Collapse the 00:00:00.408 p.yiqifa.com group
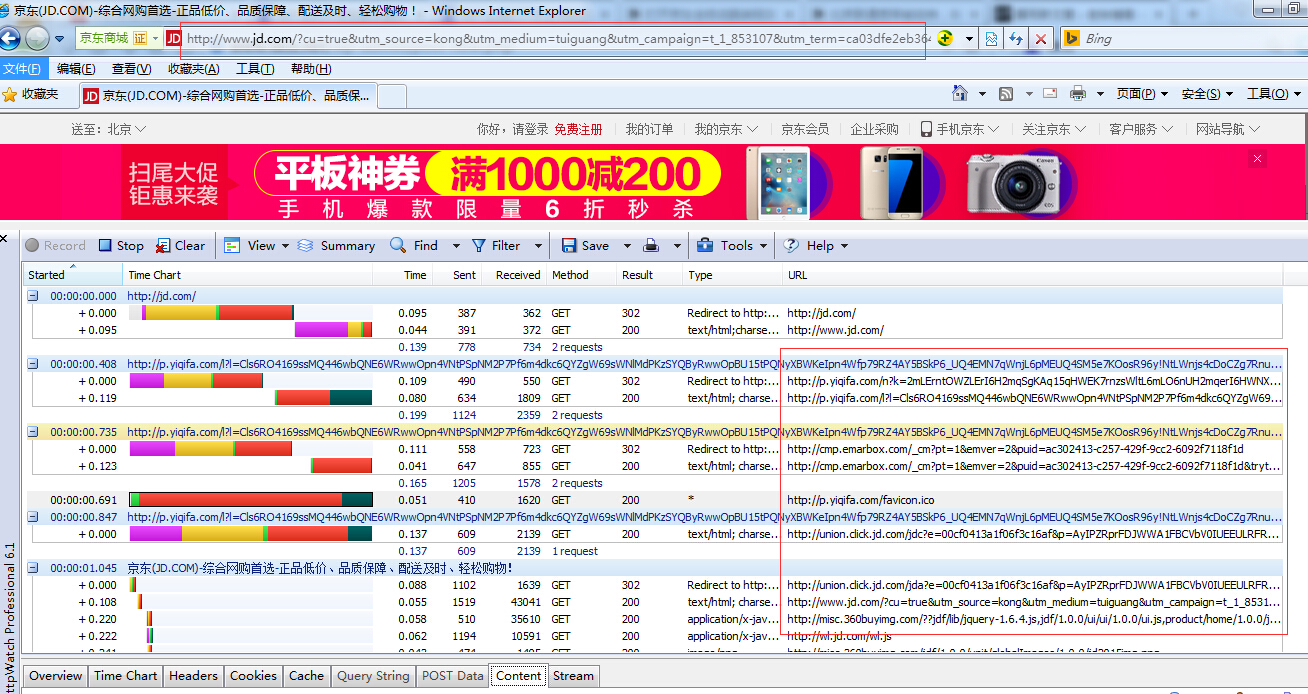This screenshot has height=694, width=1308. tap(33, 364)
